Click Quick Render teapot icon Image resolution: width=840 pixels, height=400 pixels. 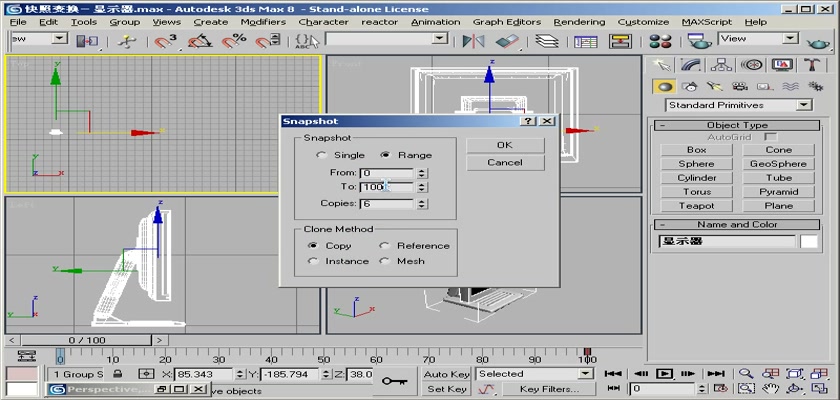(x=818, y=41)
